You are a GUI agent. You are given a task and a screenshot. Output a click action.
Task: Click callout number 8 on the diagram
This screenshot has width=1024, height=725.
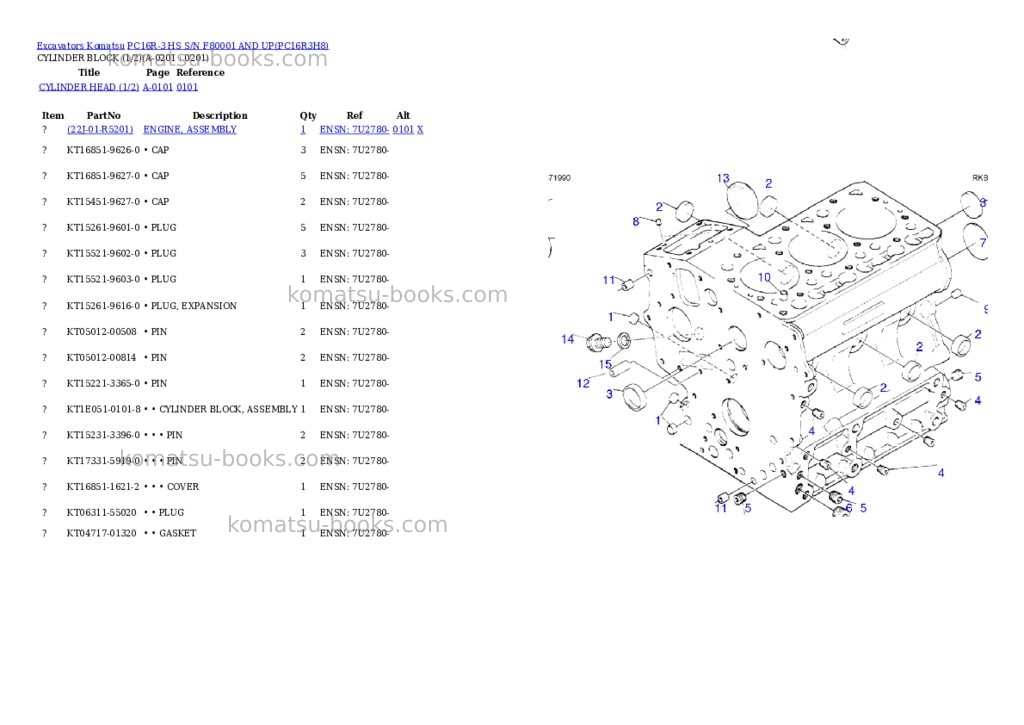(x=635, y=222)
